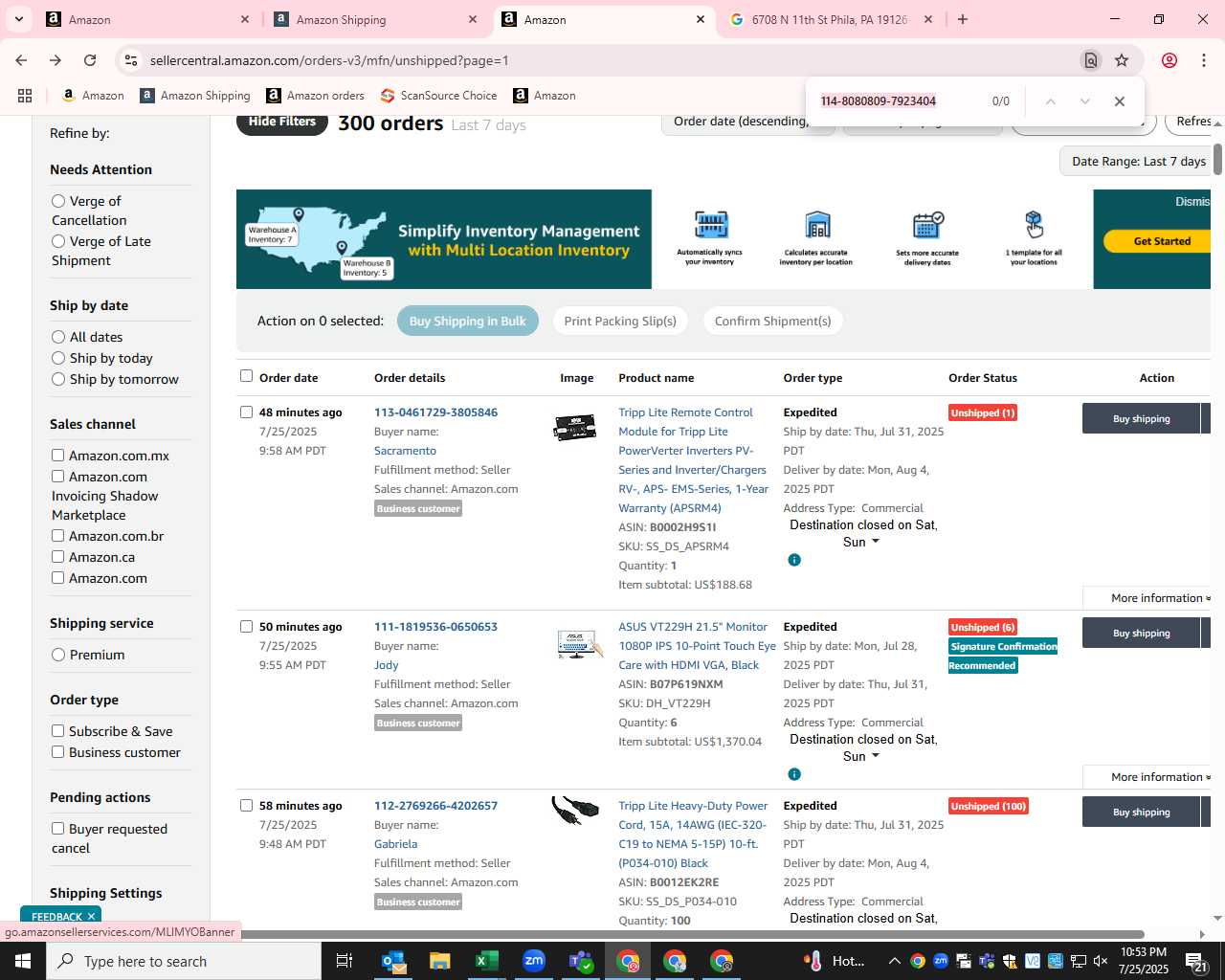
Task: Expand Destination closed dropdown in the Tripp Lite Remote Control order
Action: click(x=861, y=533)
